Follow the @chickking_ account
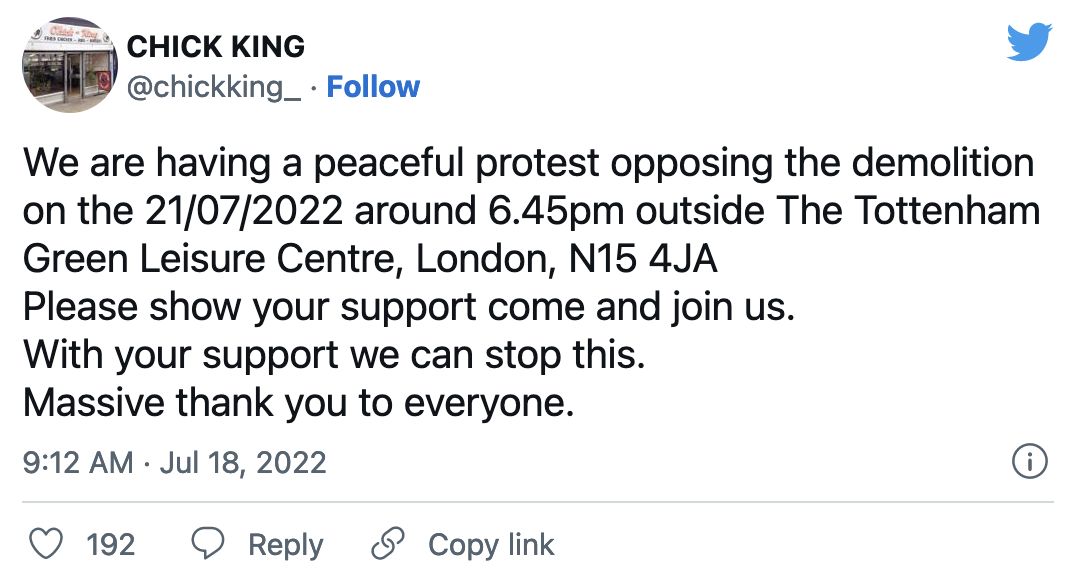The width and height of the screenshot is (1080, 576). pyautogui.click(x=373, y=88)
